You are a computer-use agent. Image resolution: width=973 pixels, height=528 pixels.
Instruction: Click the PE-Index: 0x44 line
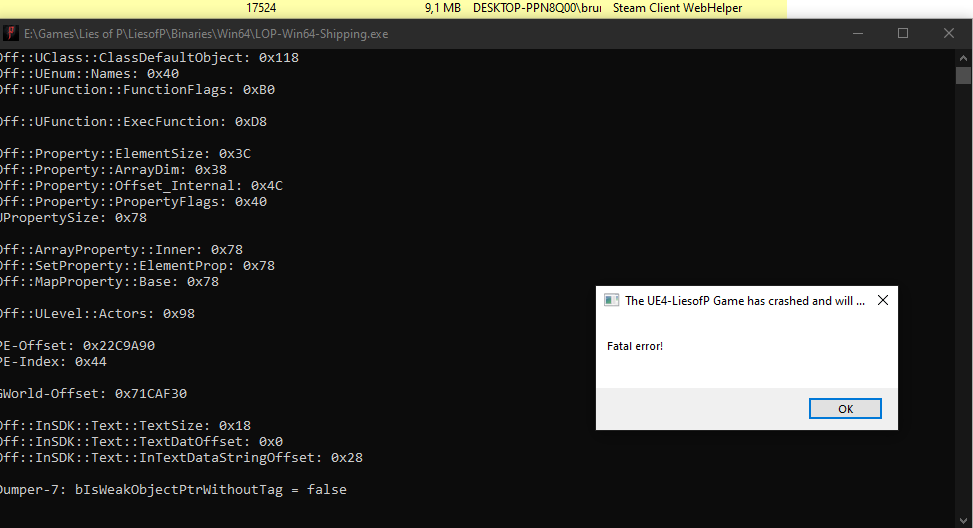tap(53, 362)
